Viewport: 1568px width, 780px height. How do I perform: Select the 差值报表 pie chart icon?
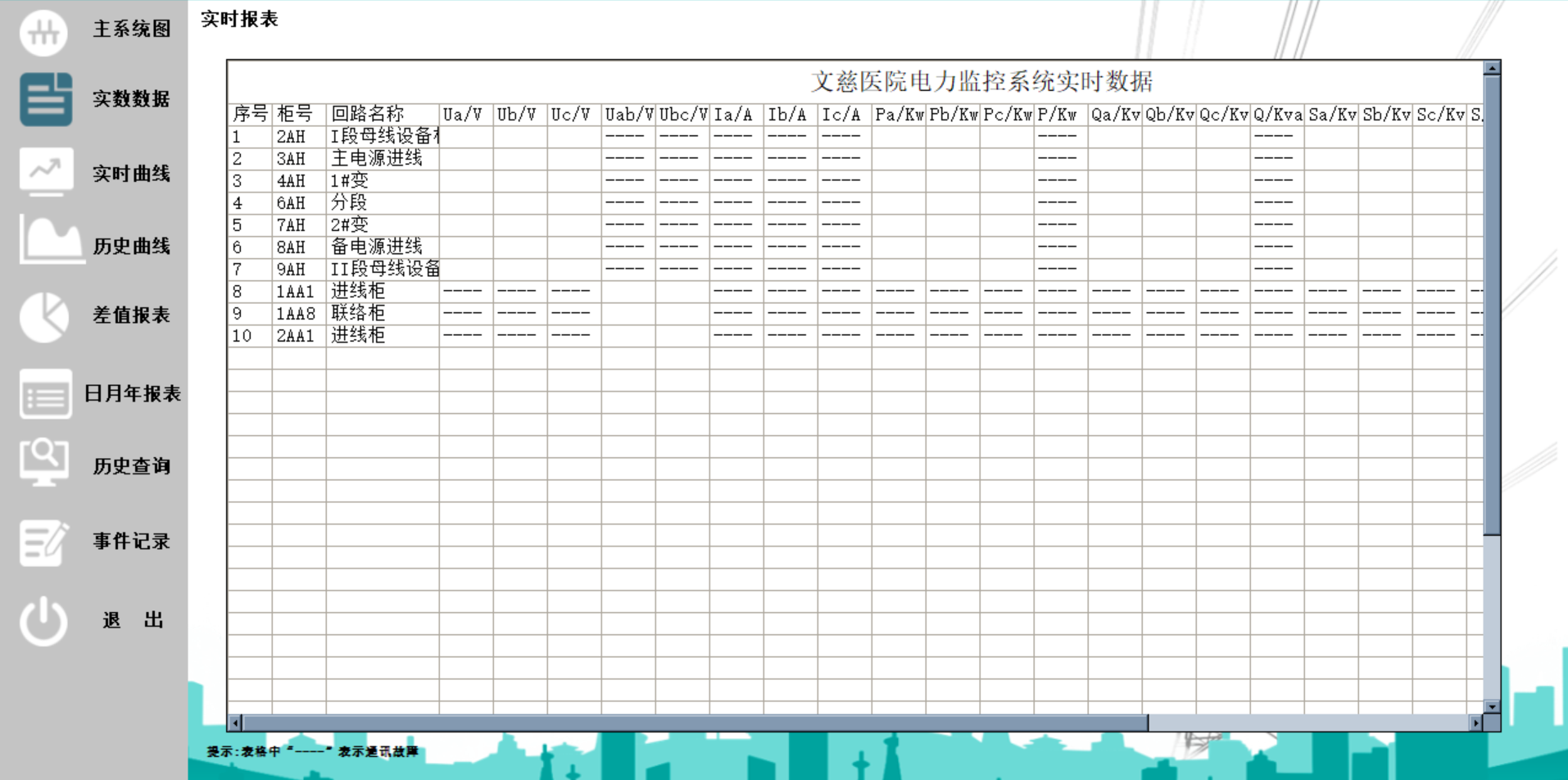pyautogui.click(x=44, y=316)
